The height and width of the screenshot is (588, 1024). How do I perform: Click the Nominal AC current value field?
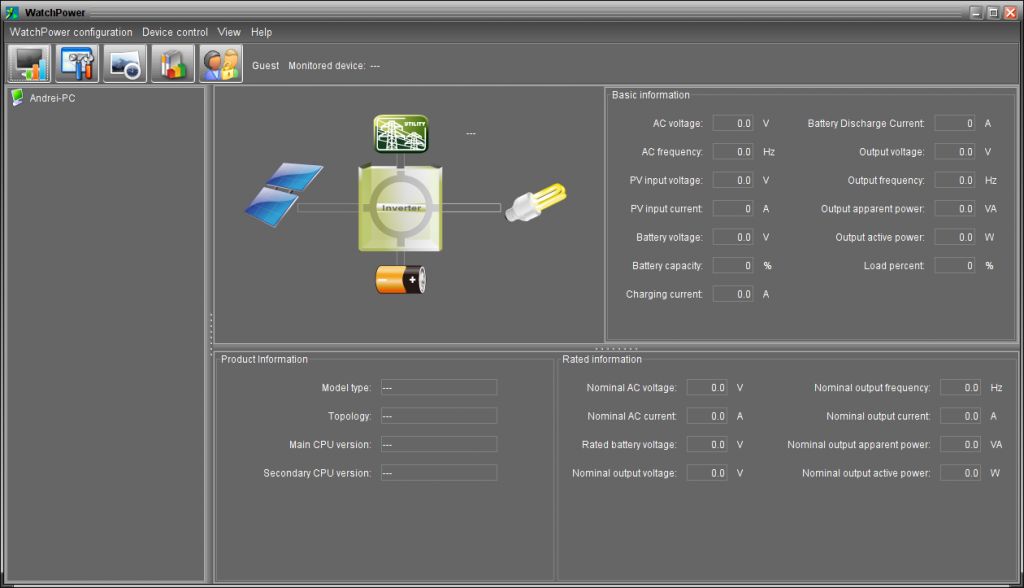coord(707,416)
